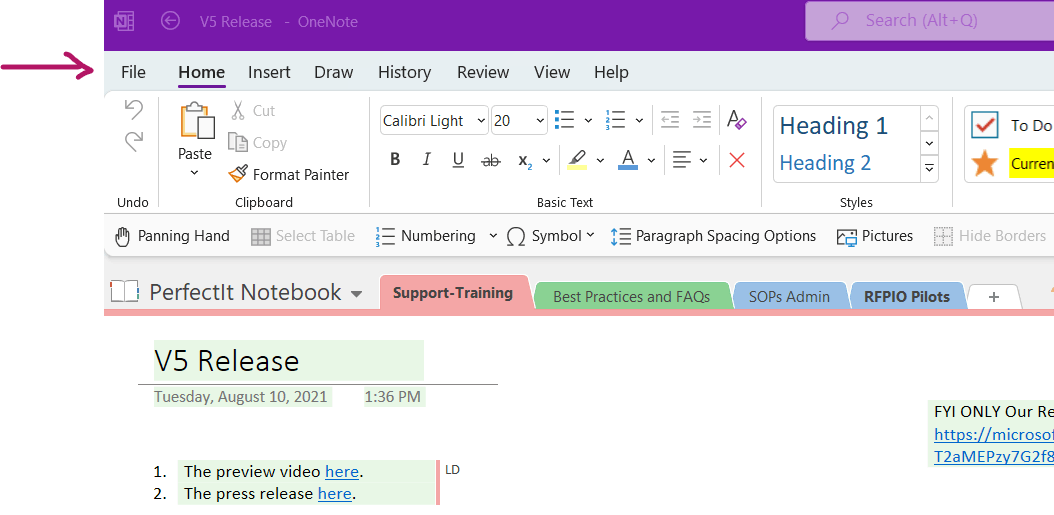Expand the paragraph alignment options arrow

coord(703,160)
